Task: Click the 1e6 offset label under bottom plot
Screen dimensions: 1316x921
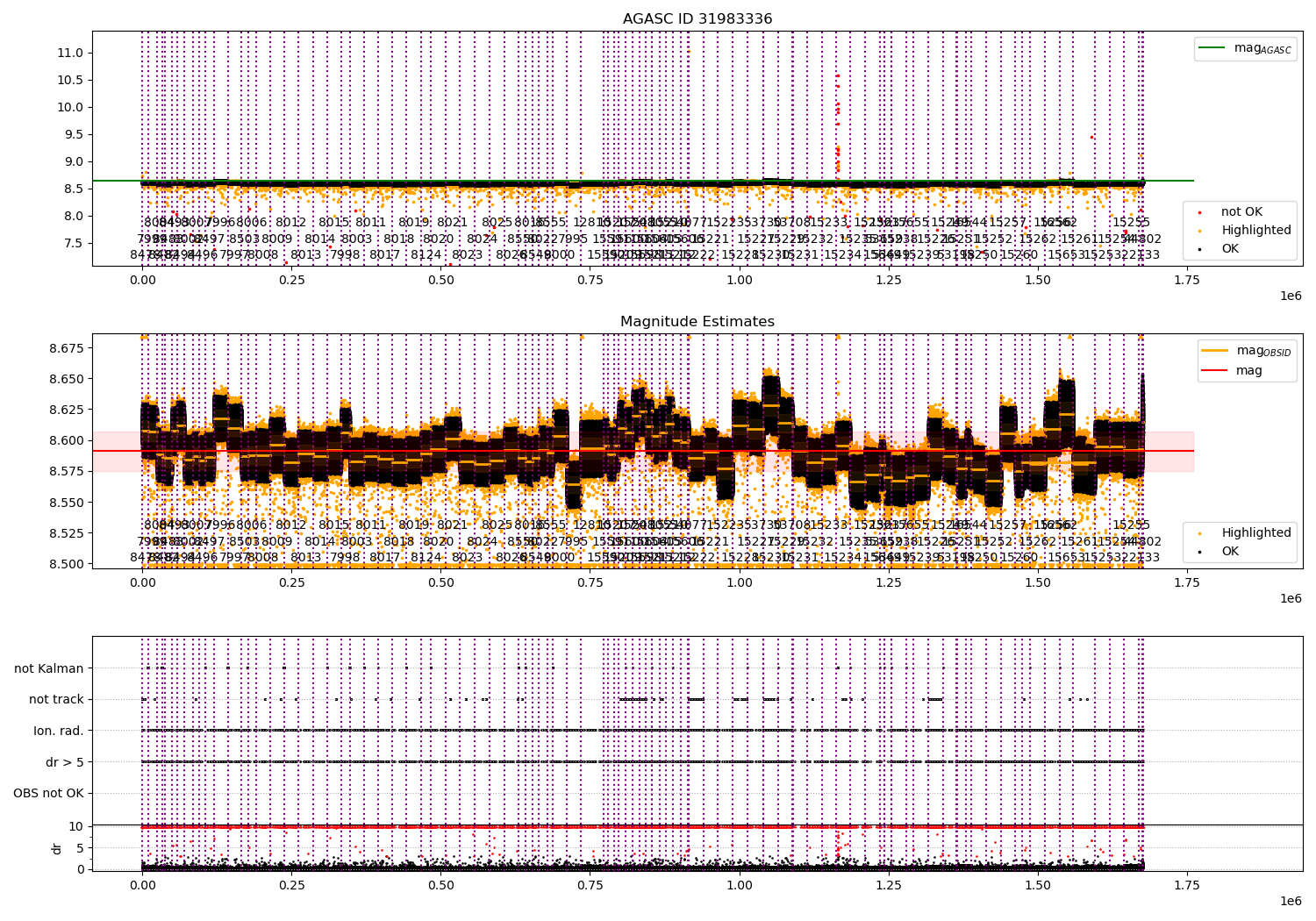Action: coord(1291,901)
